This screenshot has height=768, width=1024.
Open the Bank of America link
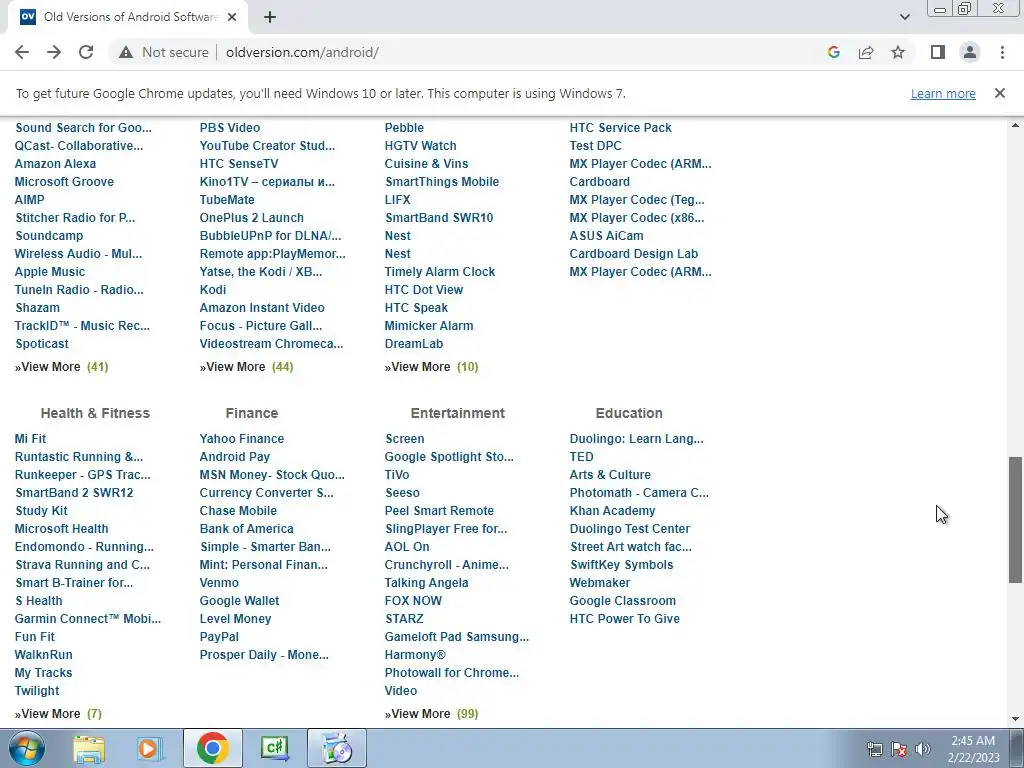[x=246, y=529]
